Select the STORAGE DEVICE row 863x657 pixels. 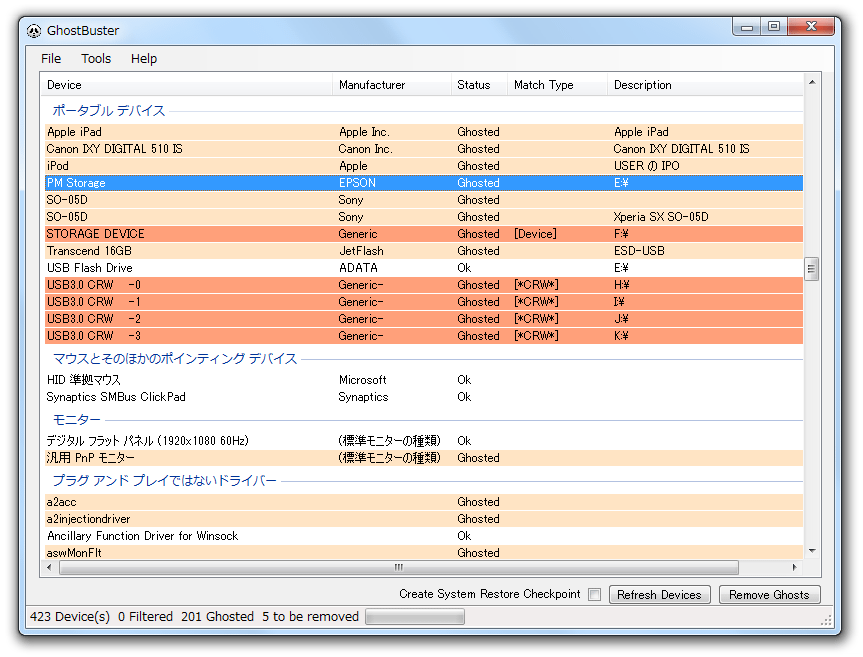(x=423, y=234)
